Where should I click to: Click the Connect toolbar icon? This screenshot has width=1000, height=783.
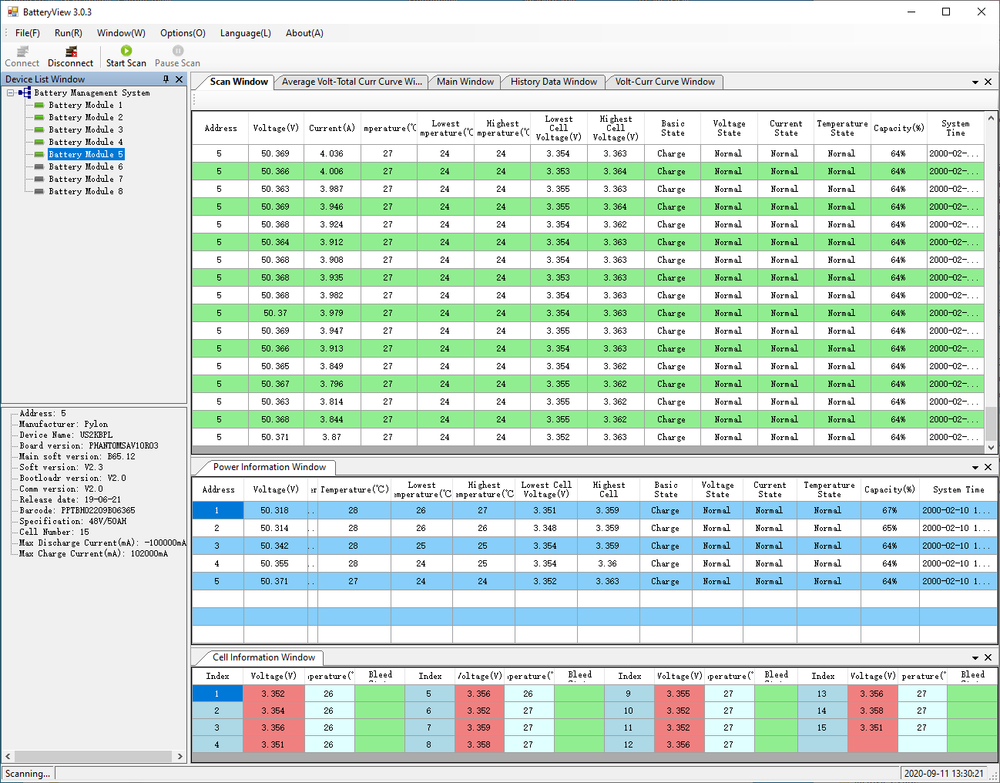pos(22,51)
